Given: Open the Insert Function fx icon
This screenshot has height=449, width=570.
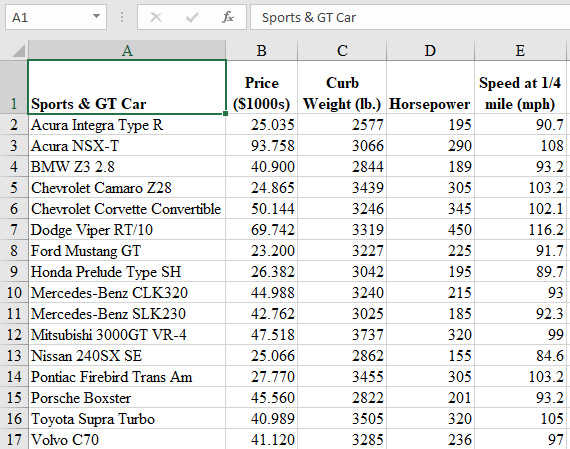Looking at the screenshot, I should 228,17.
